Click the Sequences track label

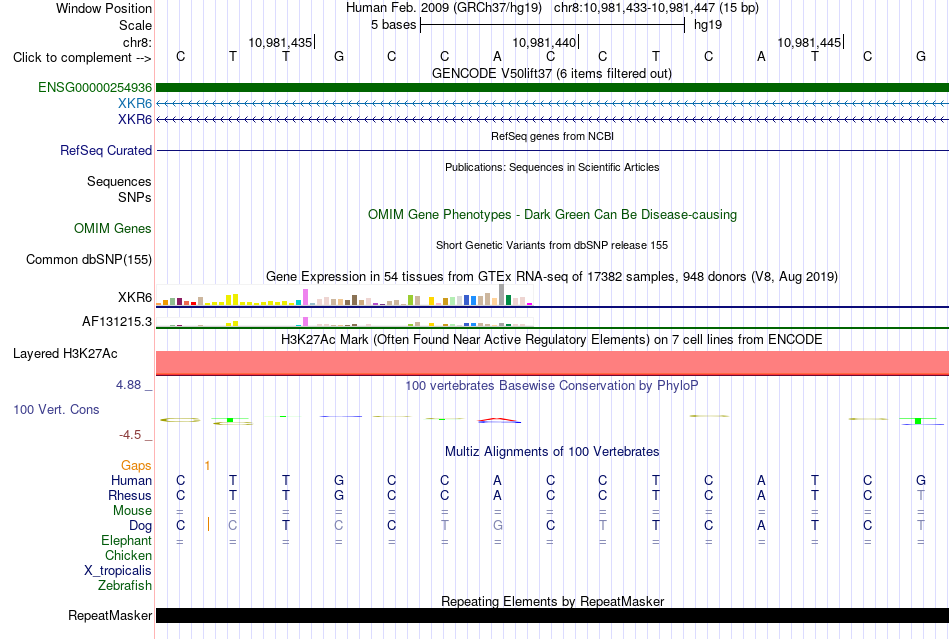(119, 181)
